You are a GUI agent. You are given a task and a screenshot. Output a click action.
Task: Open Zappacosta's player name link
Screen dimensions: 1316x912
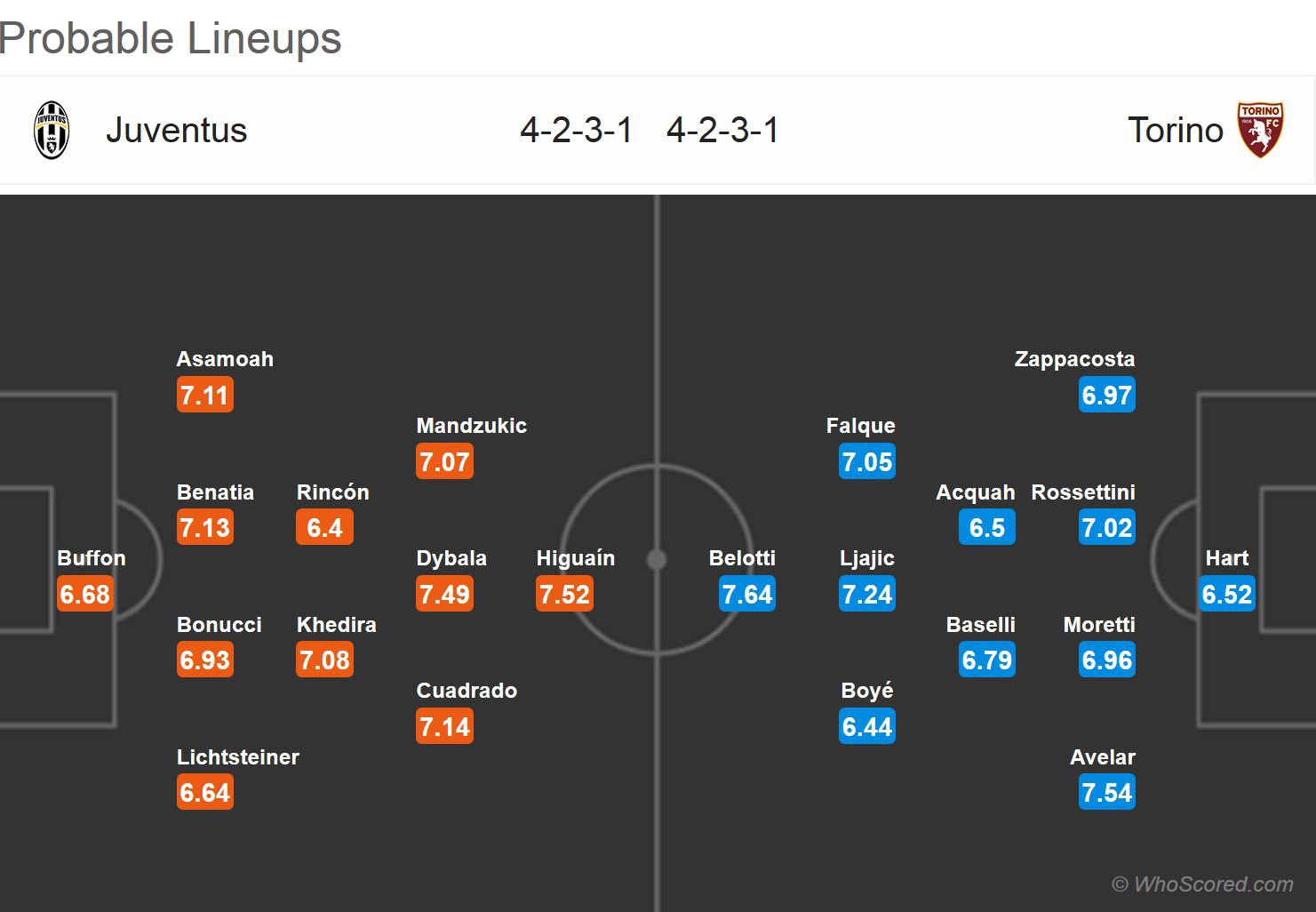(1074, 359)
